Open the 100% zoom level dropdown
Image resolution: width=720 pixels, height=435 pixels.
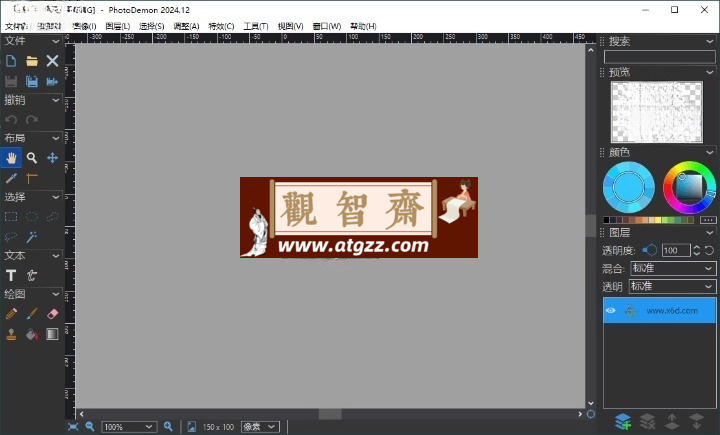(129, 427)
